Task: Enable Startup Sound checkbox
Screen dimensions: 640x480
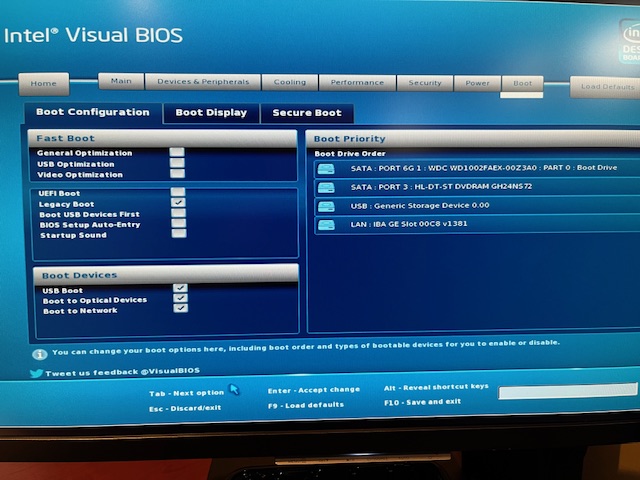Action: [179, 233]
